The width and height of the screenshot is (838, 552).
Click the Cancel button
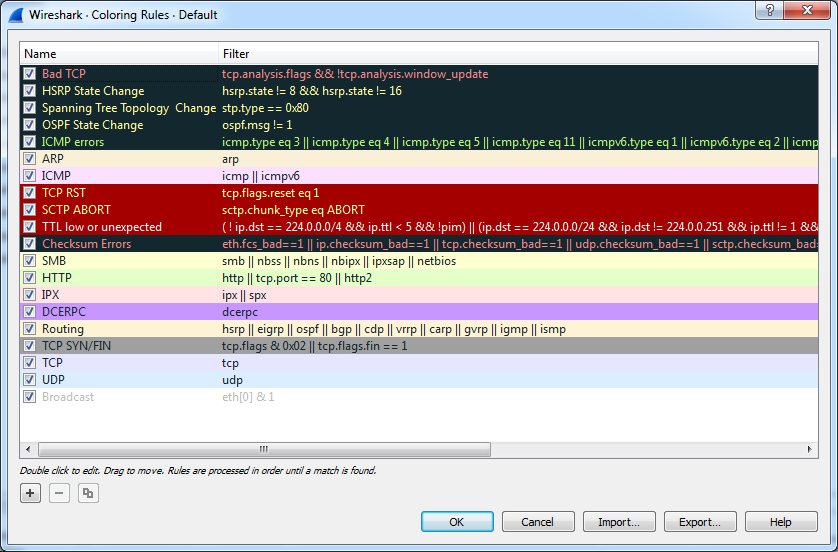click(x=538, y=522)
